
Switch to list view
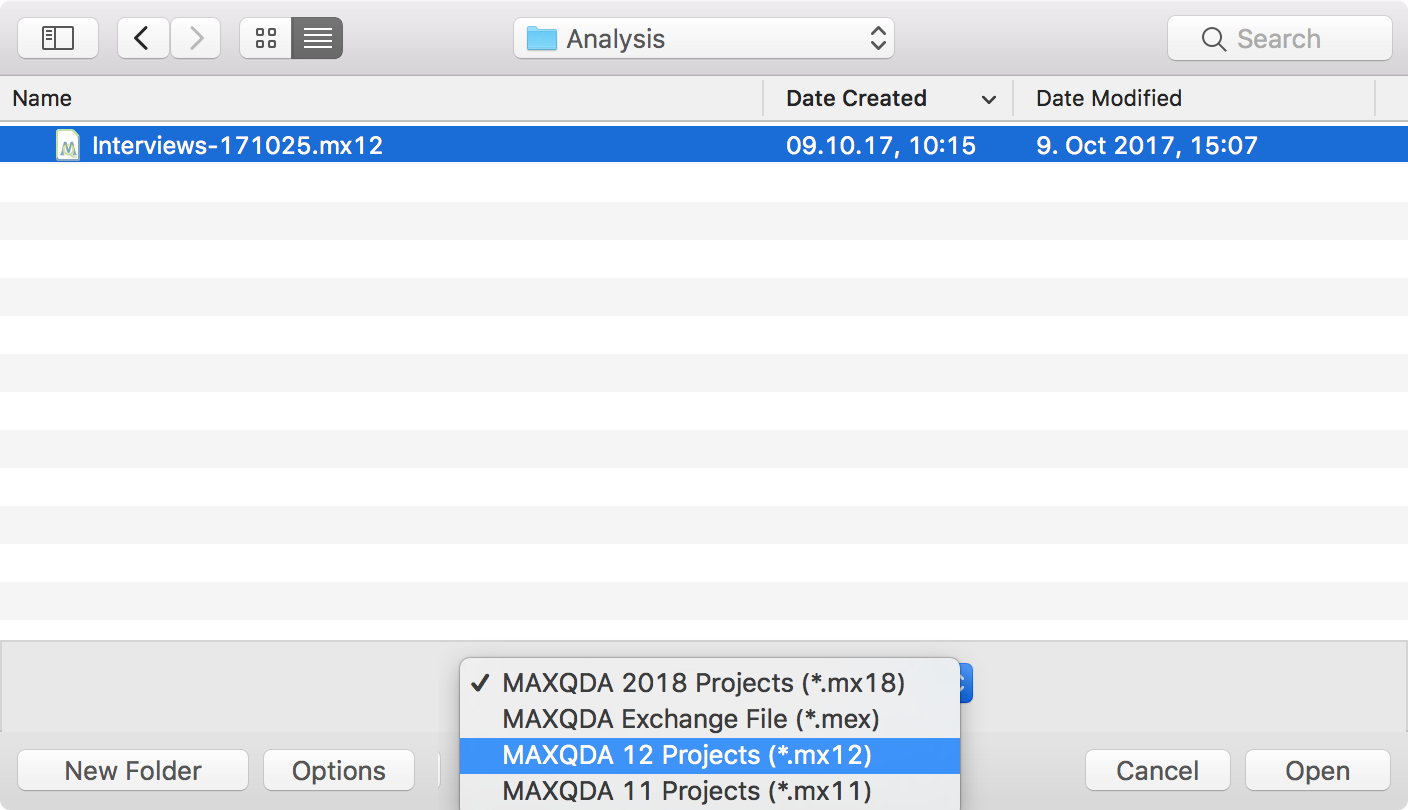(317, 39)
